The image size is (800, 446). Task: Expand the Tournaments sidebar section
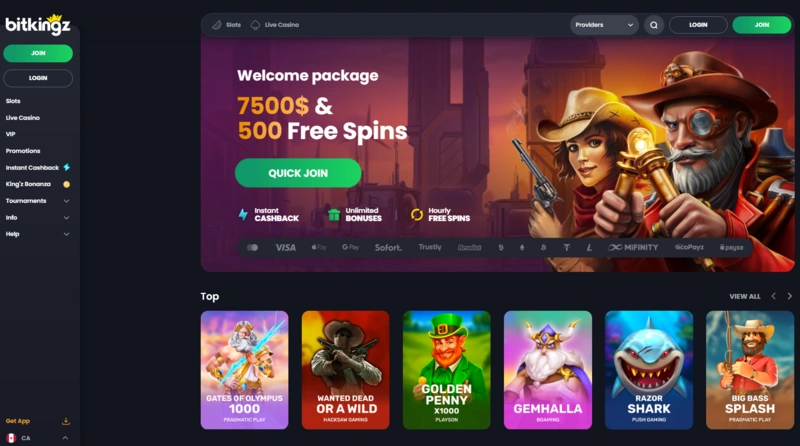(38, 201)
